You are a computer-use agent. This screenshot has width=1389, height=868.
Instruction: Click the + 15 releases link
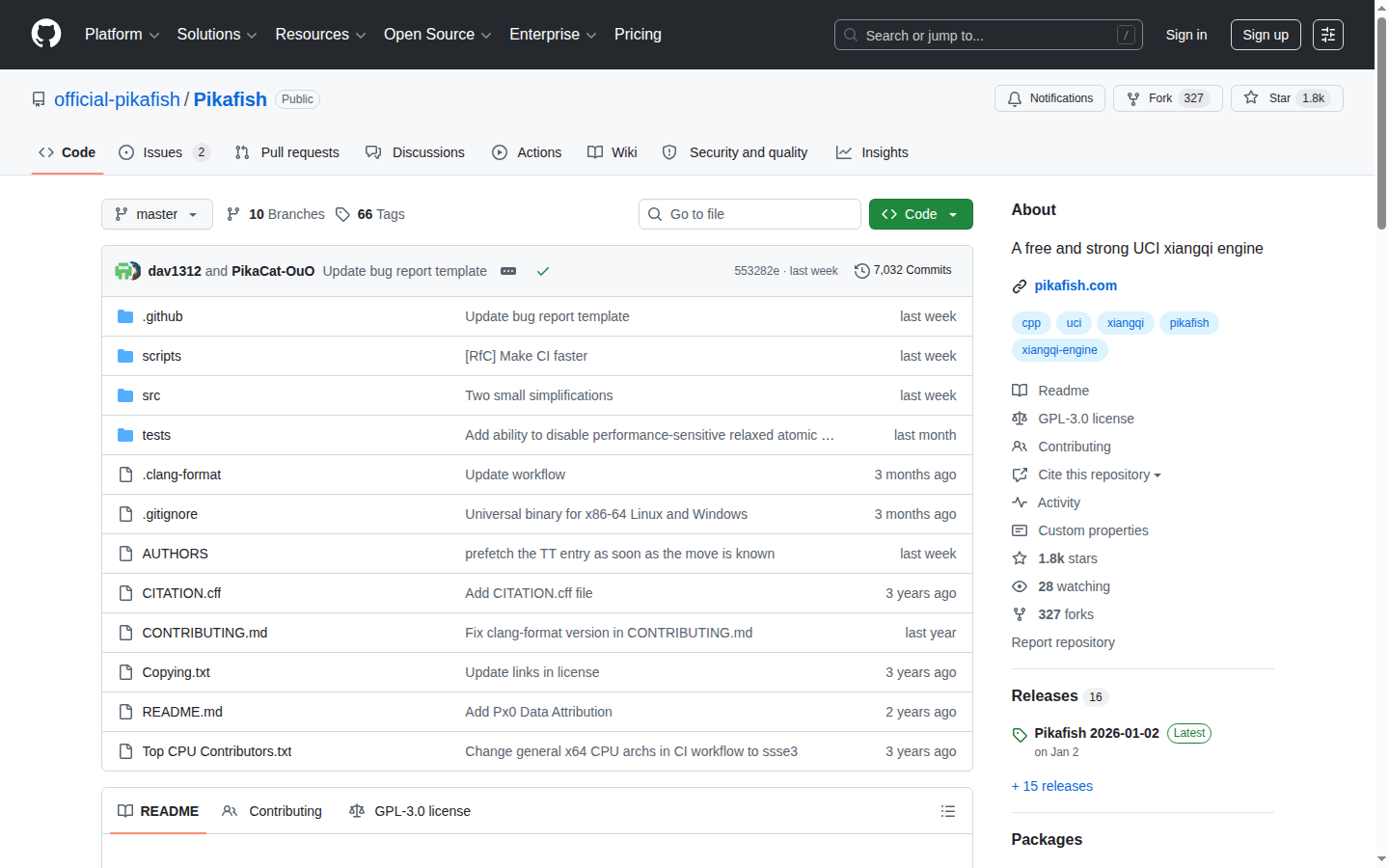coord(1052,786)
